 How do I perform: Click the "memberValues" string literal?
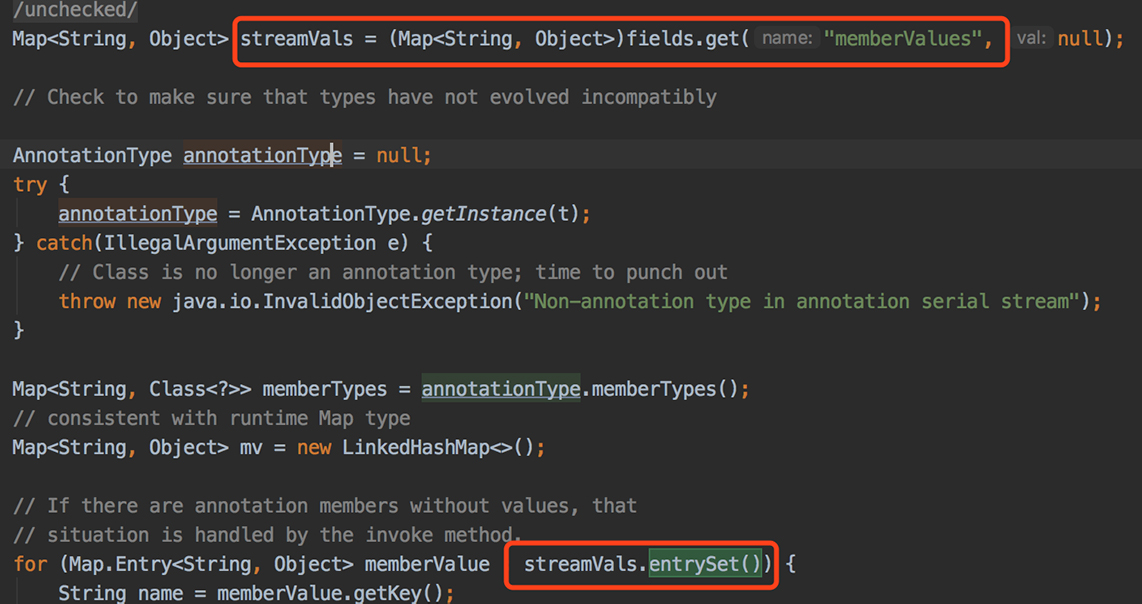[x=902, y=39]
